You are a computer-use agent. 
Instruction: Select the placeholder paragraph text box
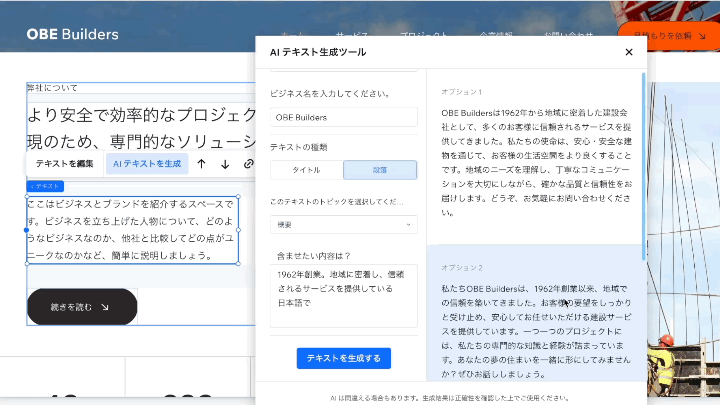pyautogui.click(x=132, y=229)
